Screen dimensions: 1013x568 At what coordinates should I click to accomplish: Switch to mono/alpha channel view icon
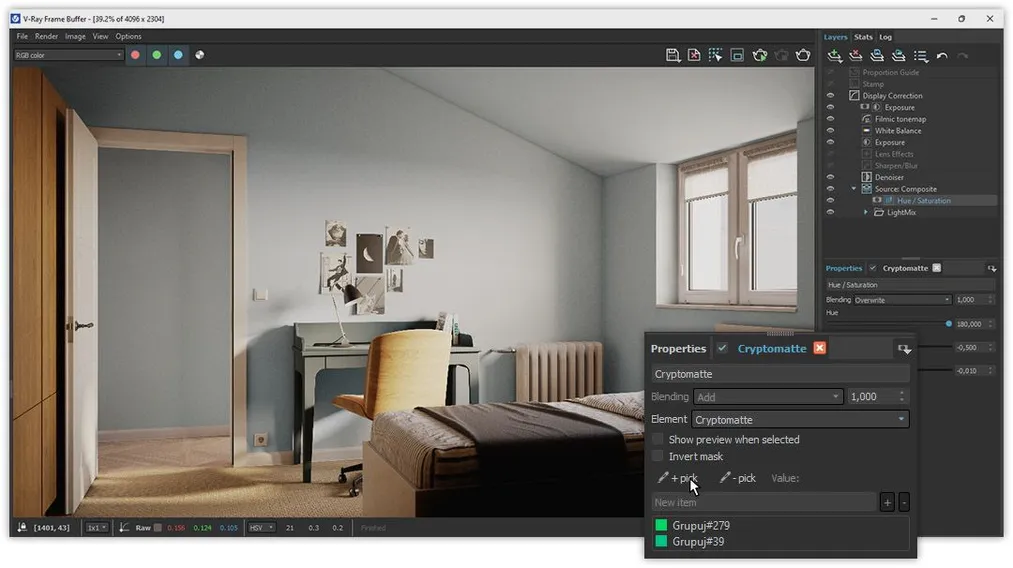coord(200,55)
